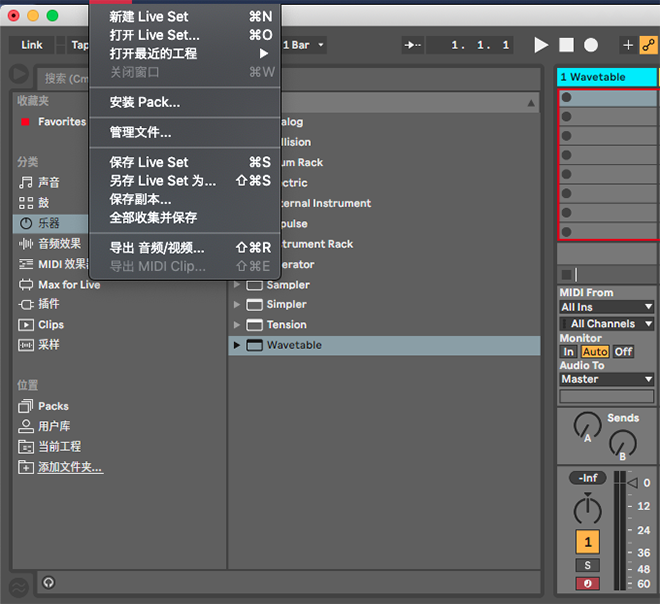Select the 声音 (Sounds) category
Image resolution: width=660 pixels, height=604 pixels.
(48, 183)
